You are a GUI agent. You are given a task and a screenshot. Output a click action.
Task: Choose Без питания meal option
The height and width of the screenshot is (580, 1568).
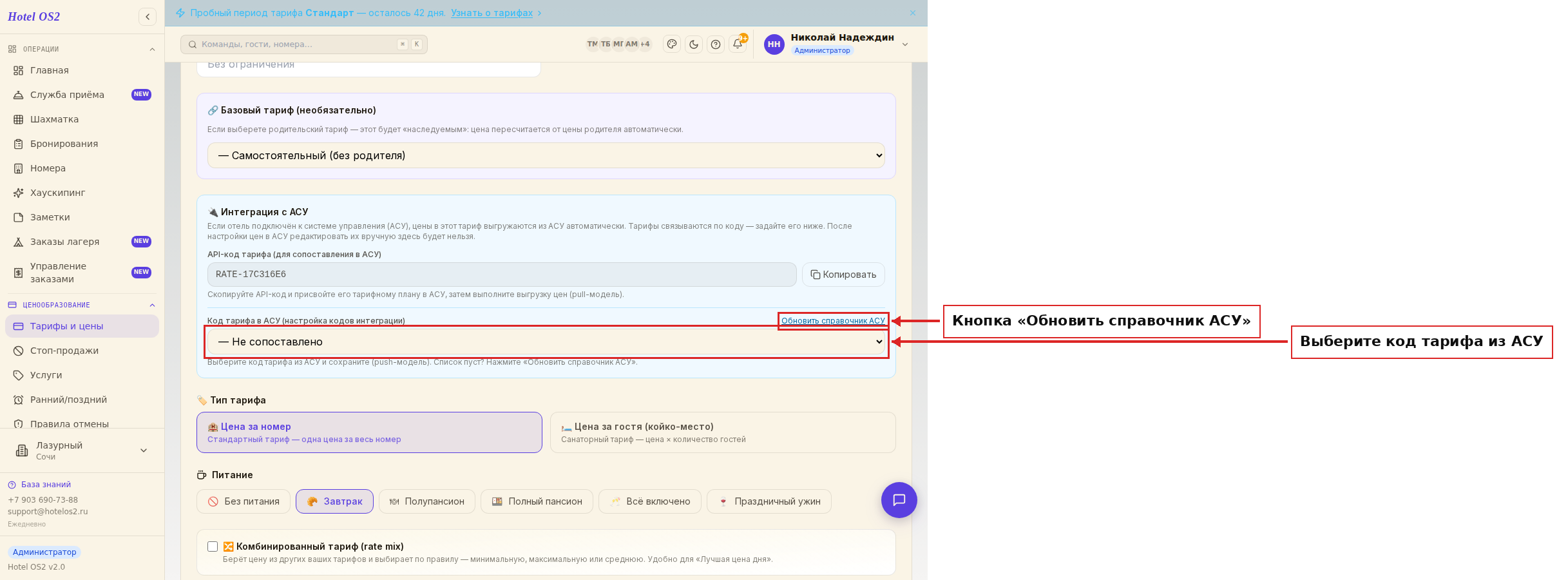(244, 501)
